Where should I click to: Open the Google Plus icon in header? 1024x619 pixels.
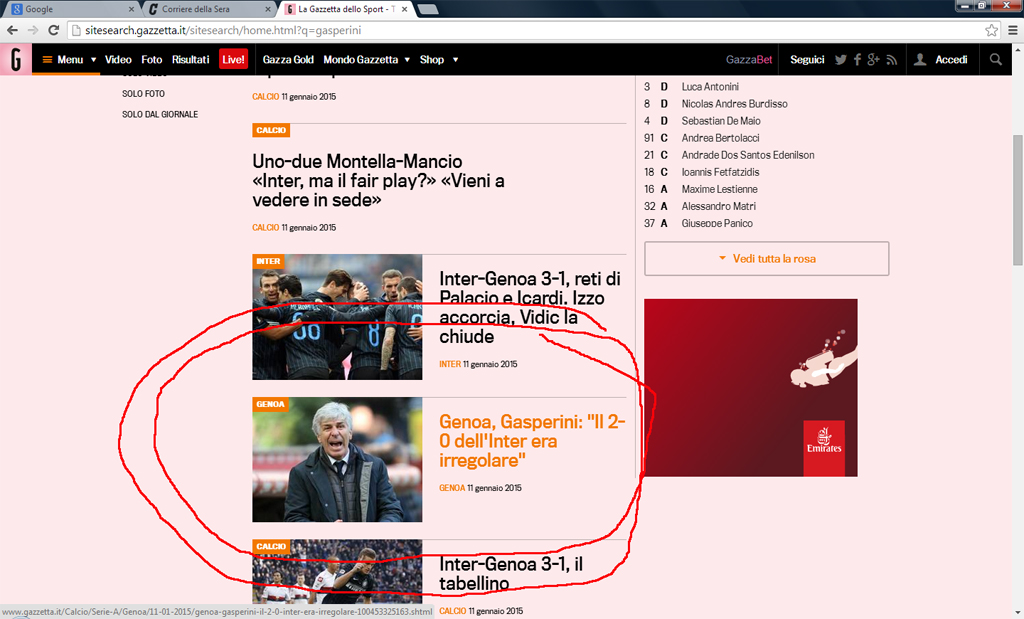click(x=874, y=59)
